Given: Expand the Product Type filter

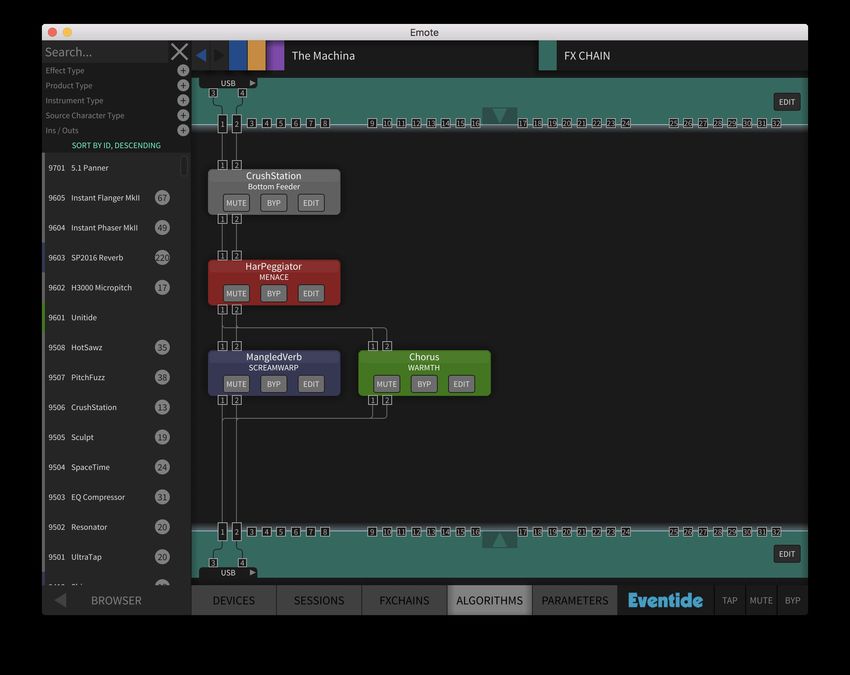Looking at the screenshot, I should pos(183,85).
